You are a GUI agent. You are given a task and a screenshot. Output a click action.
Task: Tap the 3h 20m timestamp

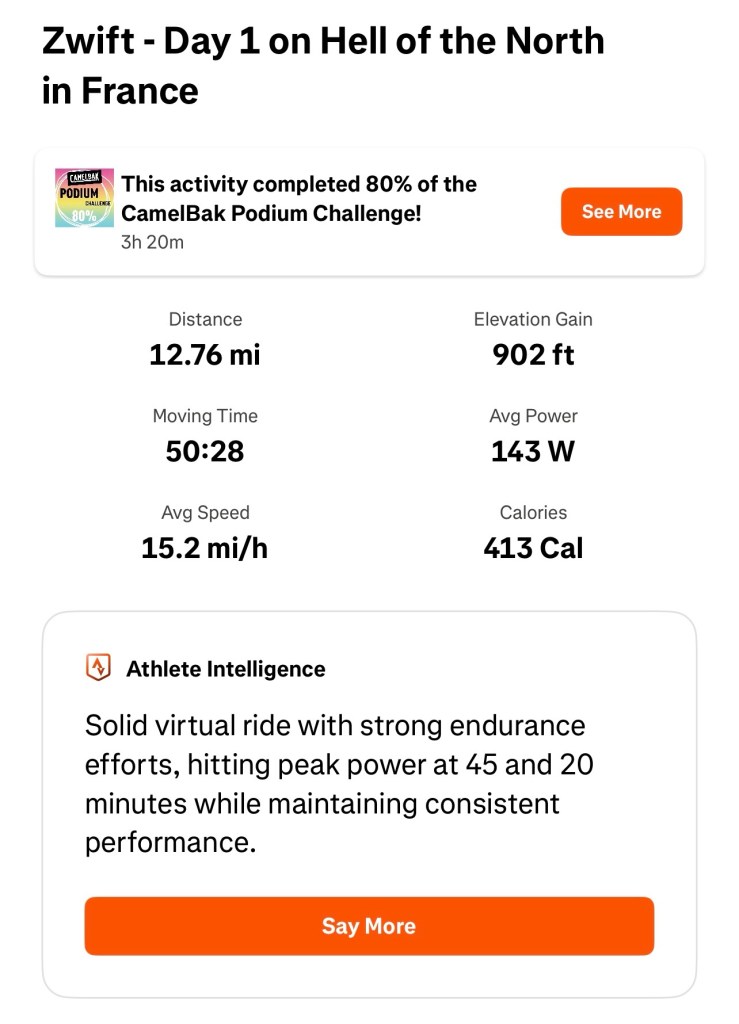pyautogui.click(x=152, y=242)
